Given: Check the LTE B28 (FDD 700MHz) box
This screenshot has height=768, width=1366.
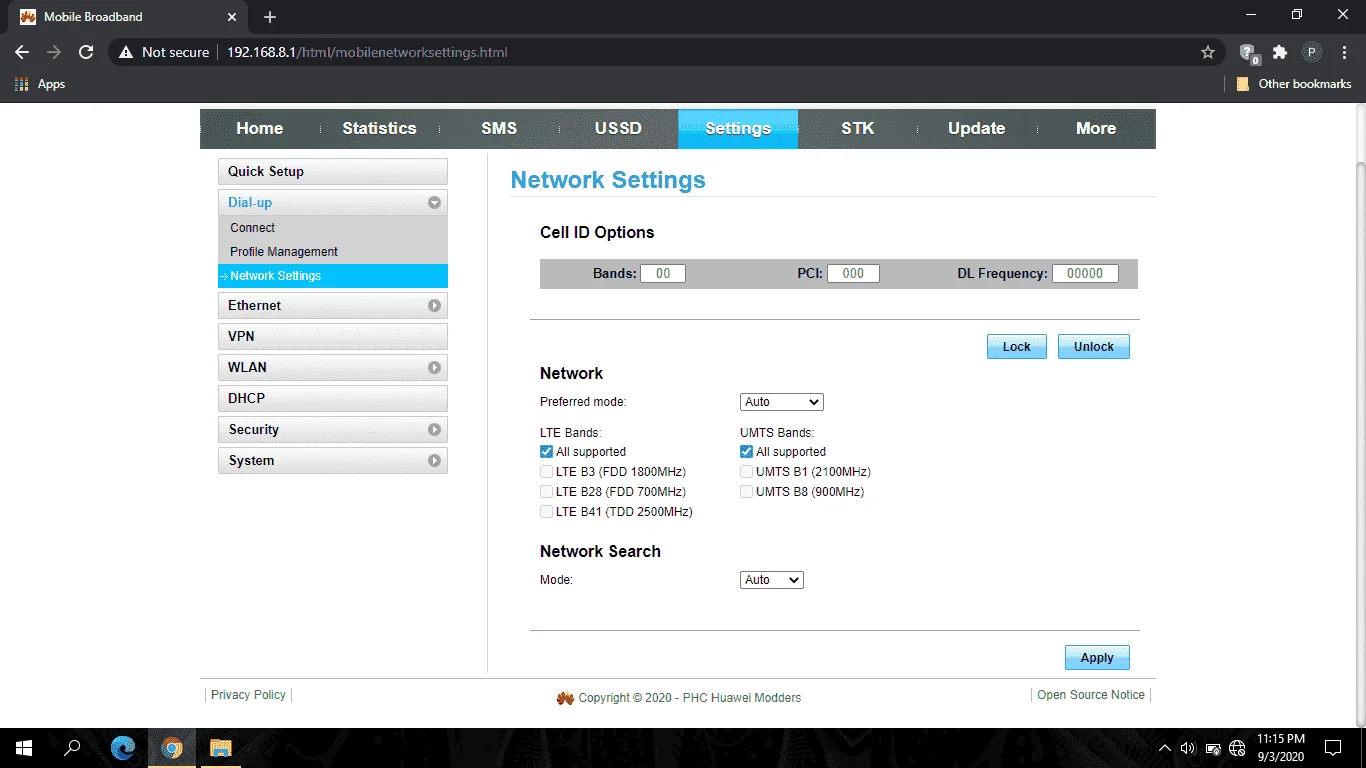Looking at the screenshot, I should click(546, 492).
